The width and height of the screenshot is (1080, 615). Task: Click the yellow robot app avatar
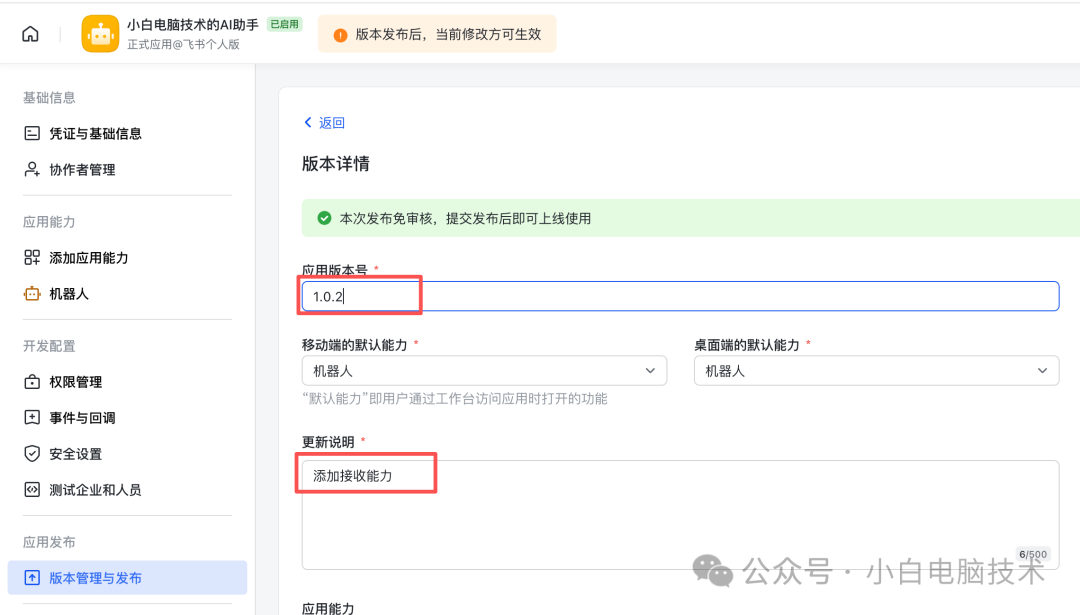(x=100, y=34)
